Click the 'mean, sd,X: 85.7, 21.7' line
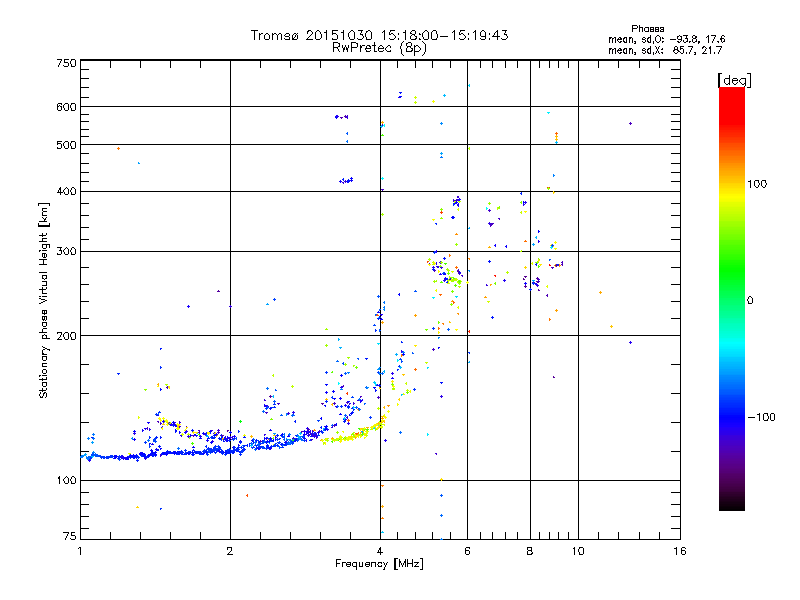 point(665,50)
